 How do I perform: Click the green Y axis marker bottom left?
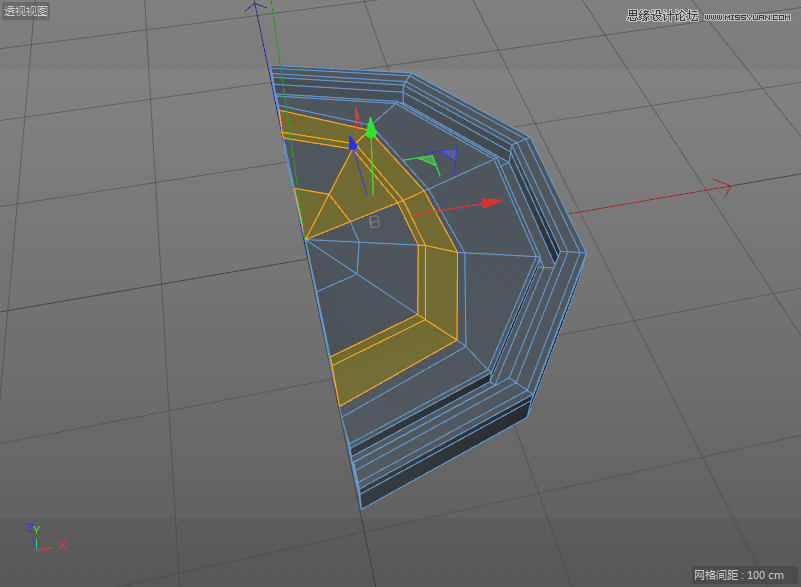tap(36, 531)
